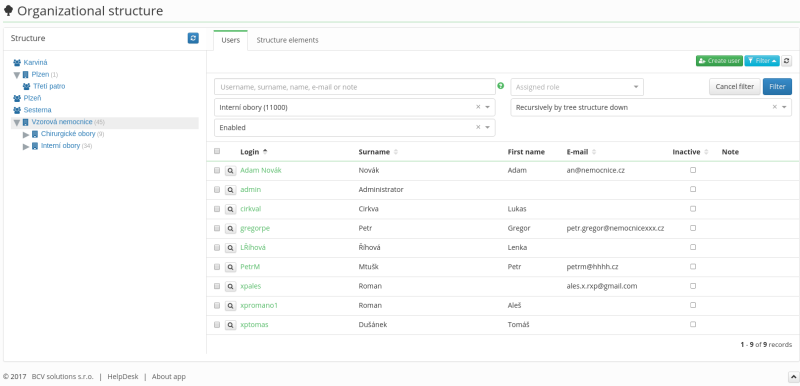Select Sesterna in the tree
Viewport: 800px width, 386px height.
coord(37,110)
